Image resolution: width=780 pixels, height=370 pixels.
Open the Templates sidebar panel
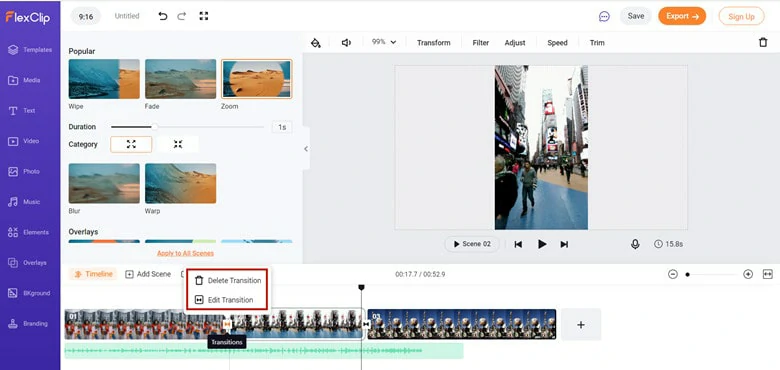point(30,50)
